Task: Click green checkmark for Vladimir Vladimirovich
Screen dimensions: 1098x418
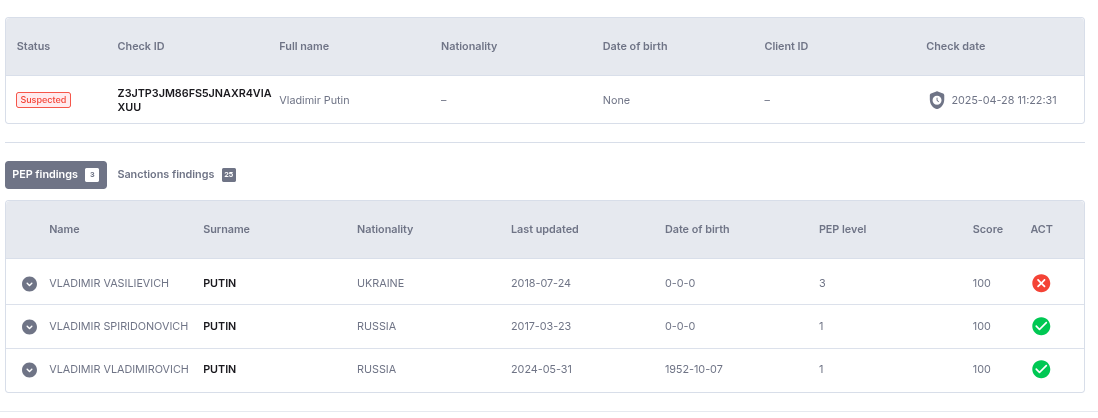Action: pos(1041,369)
